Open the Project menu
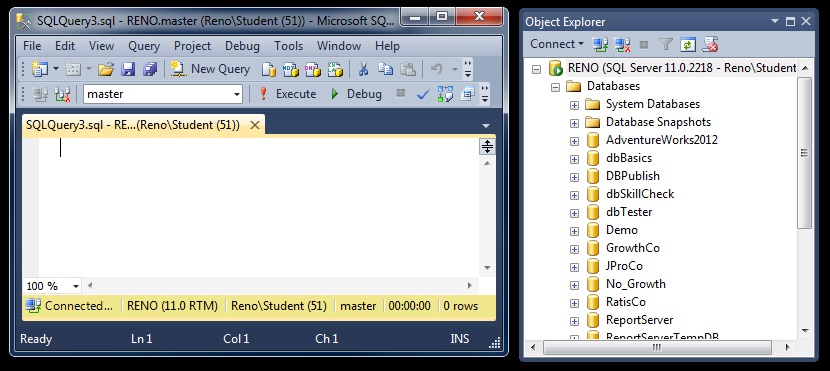 (193, 46)
